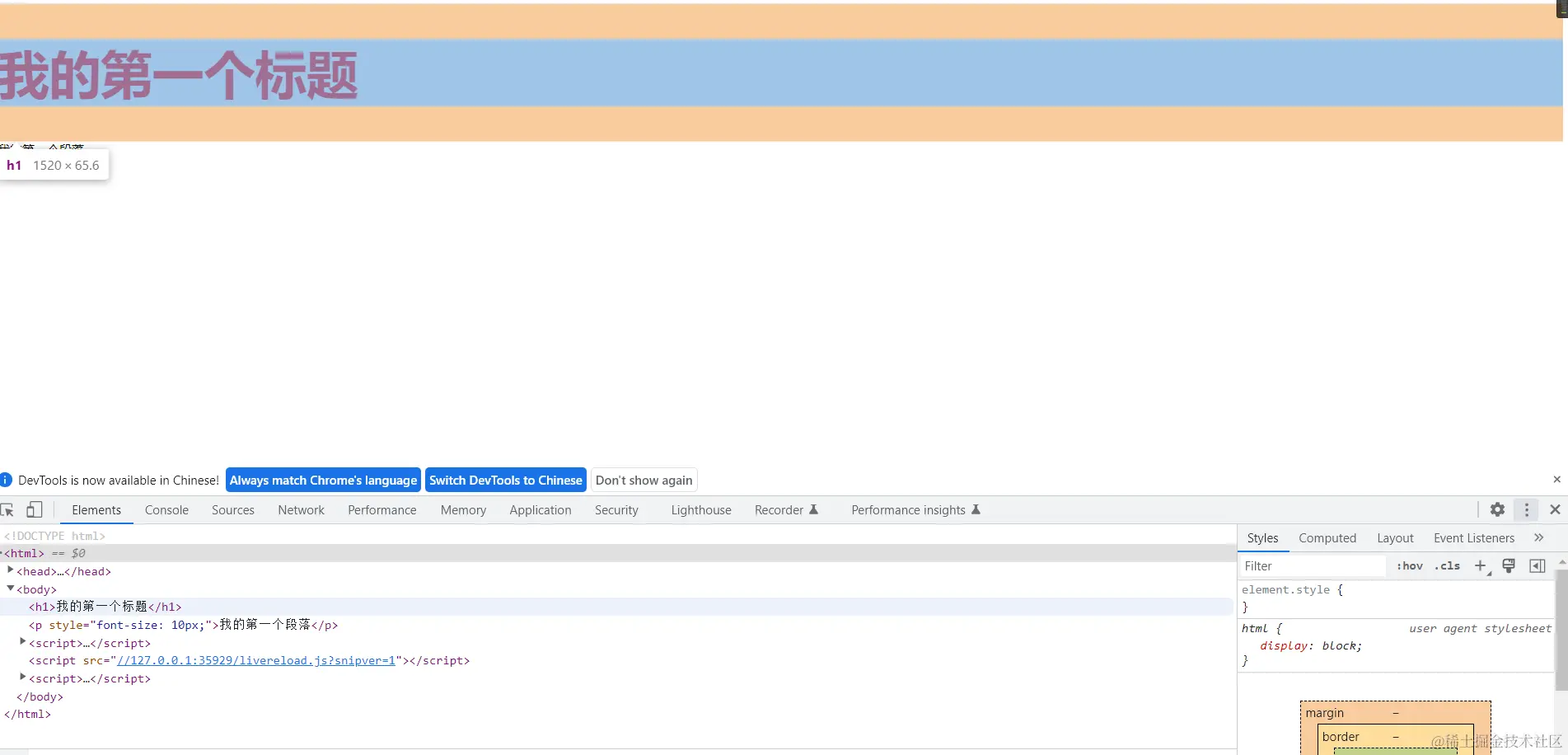Select the closing </body> tag row
Image resolution: width=1568 pixels, height=755 pixels.
[40, 696]
